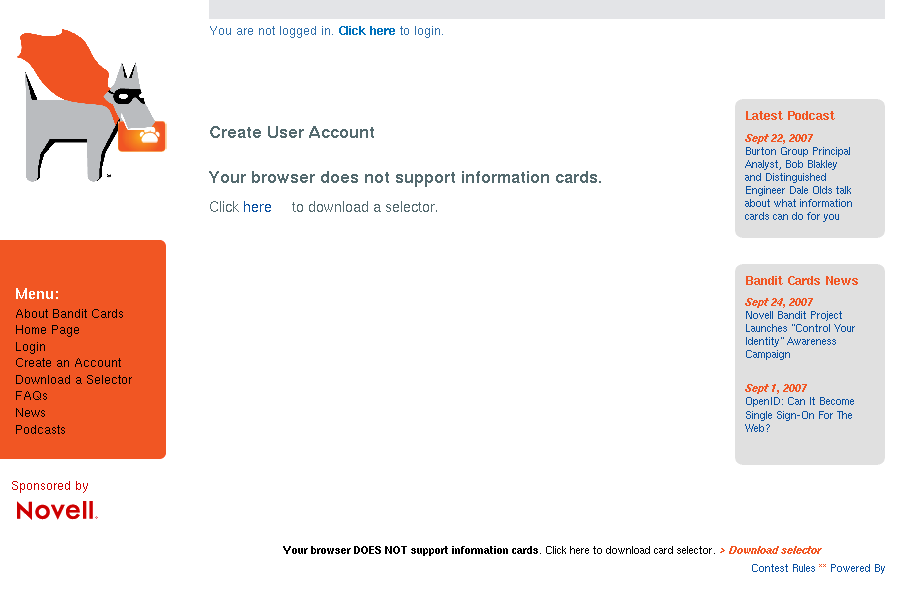Open Podcasts from the side menu

[x=40, y=429]
